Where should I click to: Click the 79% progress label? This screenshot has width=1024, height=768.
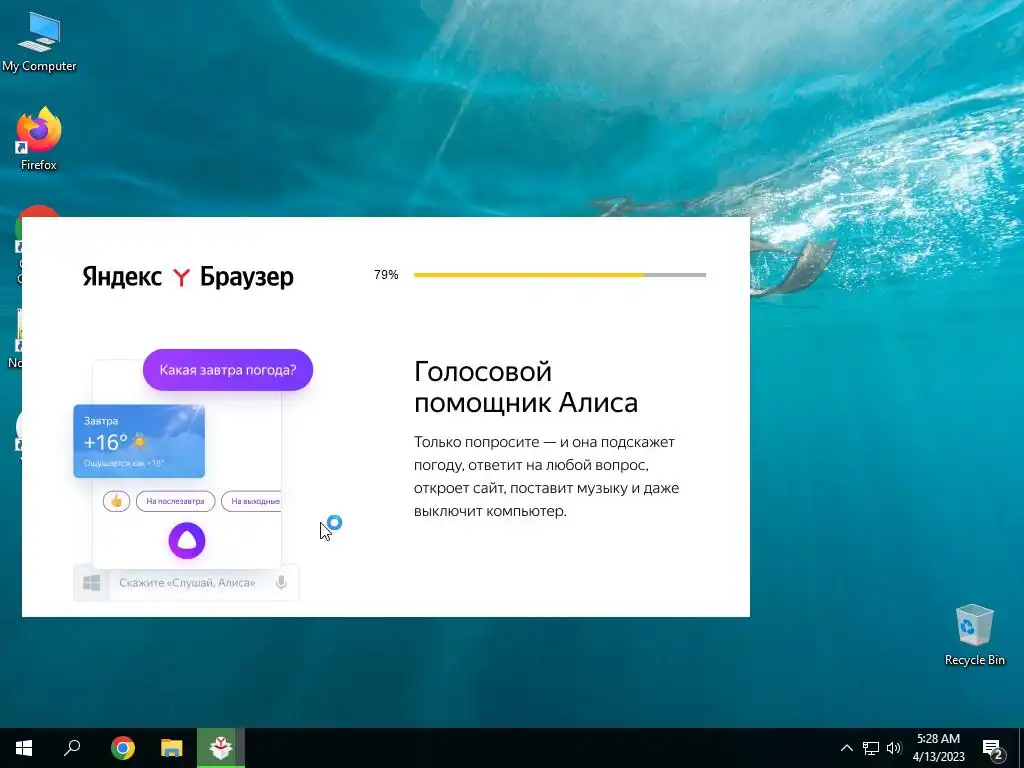pyautogui.click(x=386, y=275)
